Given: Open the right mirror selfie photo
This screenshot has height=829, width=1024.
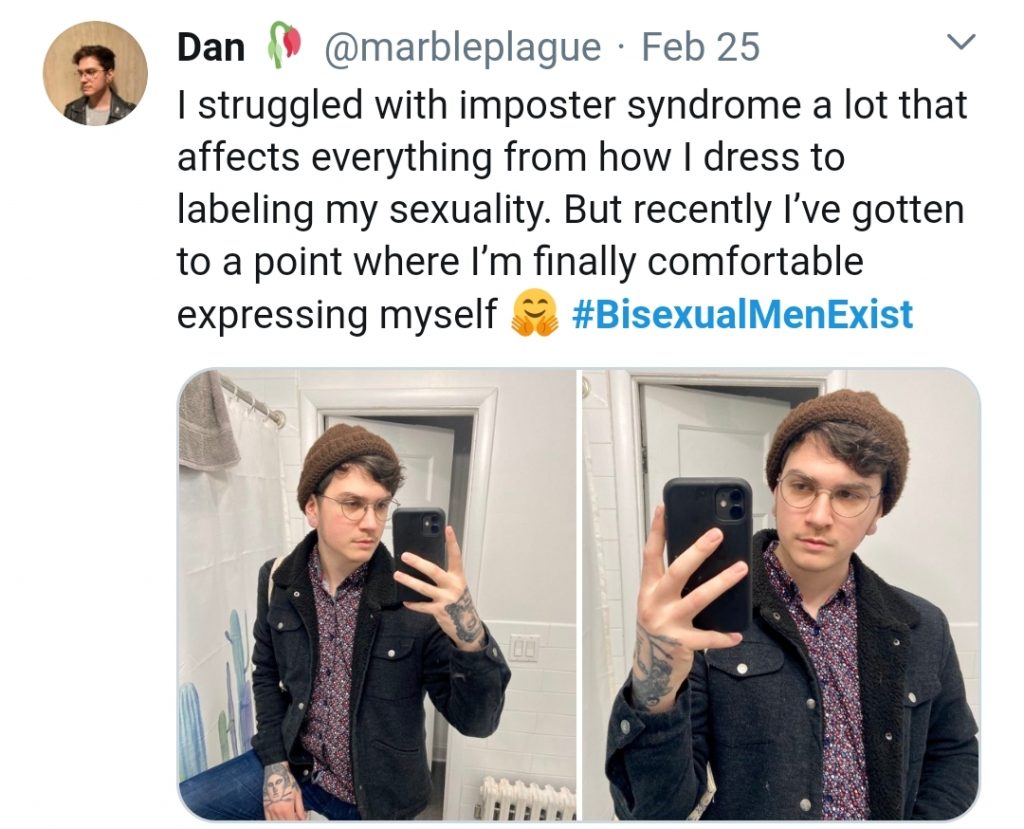Looking at the screenshot, I should (x=781, y=595).
